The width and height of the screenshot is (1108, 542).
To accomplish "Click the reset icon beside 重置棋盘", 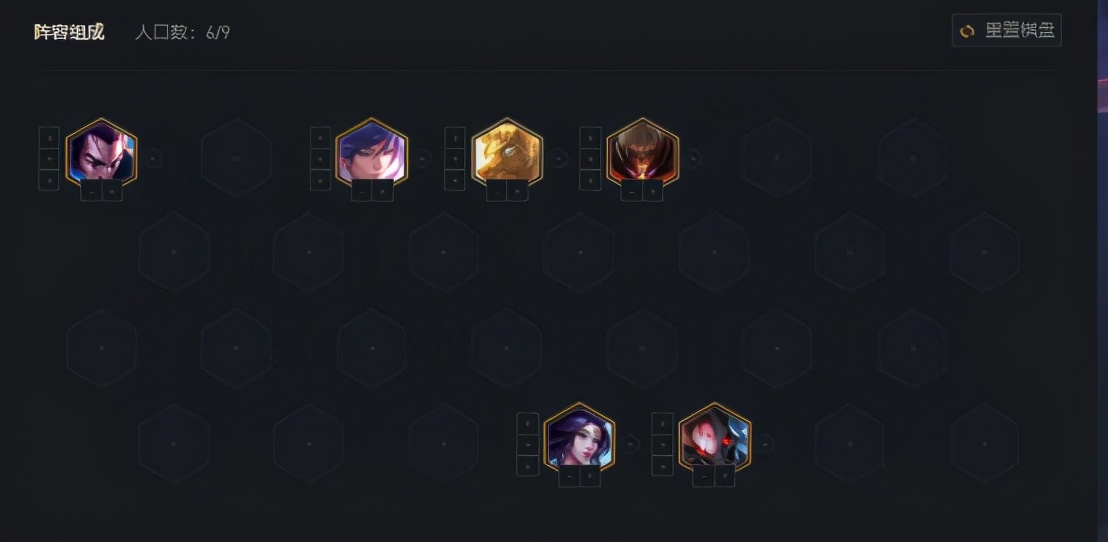I will pos(967,30).
